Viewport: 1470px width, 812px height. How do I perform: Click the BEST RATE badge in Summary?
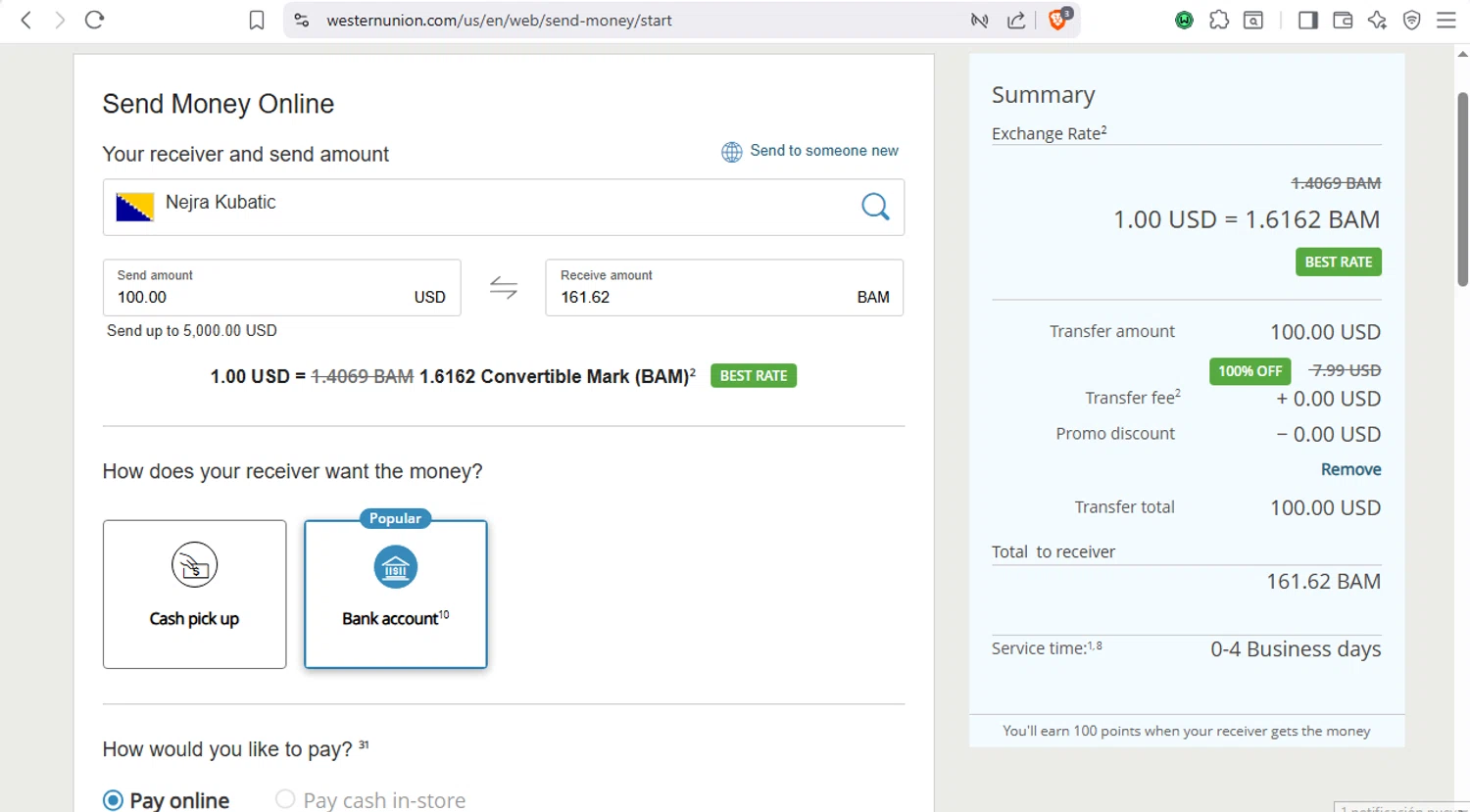[x=1338, y=262]
